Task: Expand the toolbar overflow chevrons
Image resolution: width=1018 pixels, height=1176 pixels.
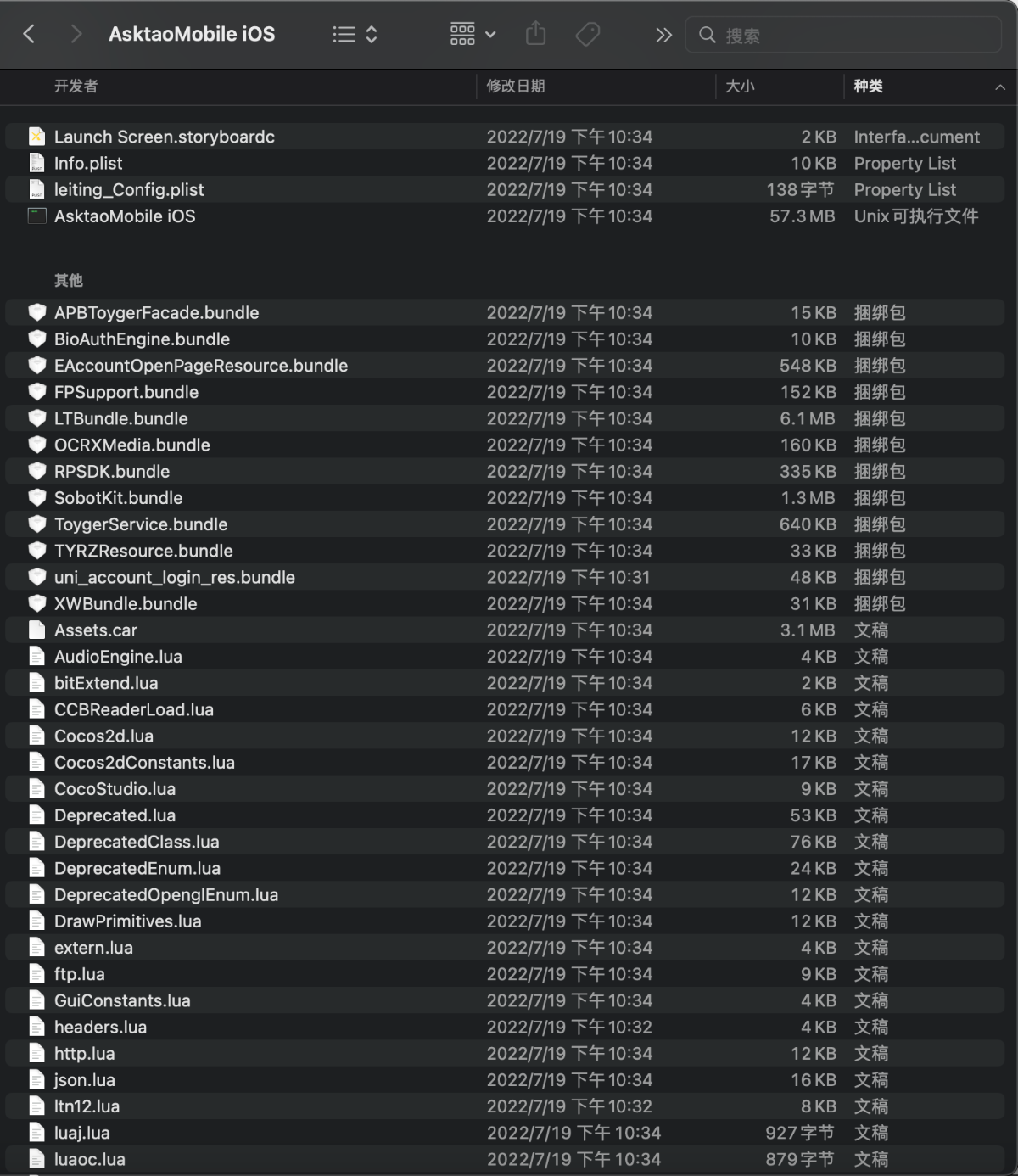Action: pyautogui.click(x=663, y=35)
